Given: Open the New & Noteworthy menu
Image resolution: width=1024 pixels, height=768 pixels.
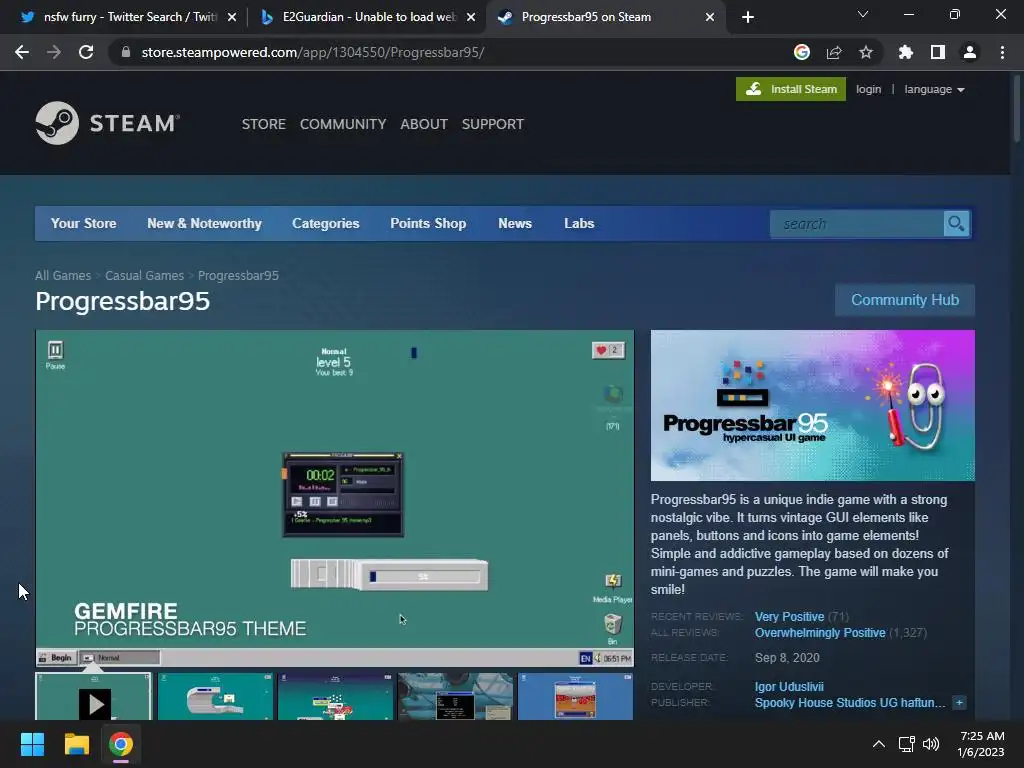Looking at the screenshot, I should [204, 223].
